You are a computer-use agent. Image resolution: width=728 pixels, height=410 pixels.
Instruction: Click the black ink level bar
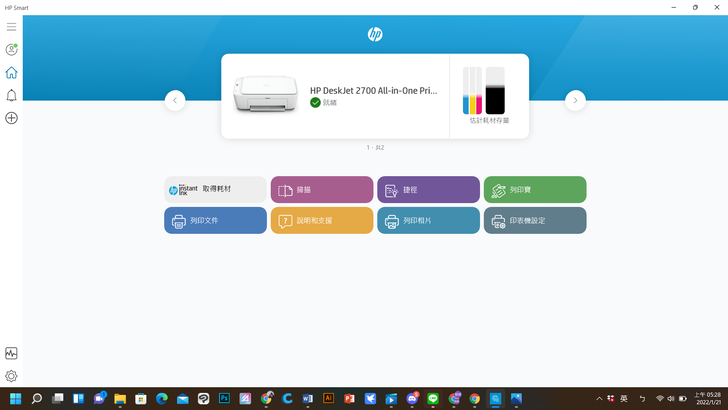point(495,91)
